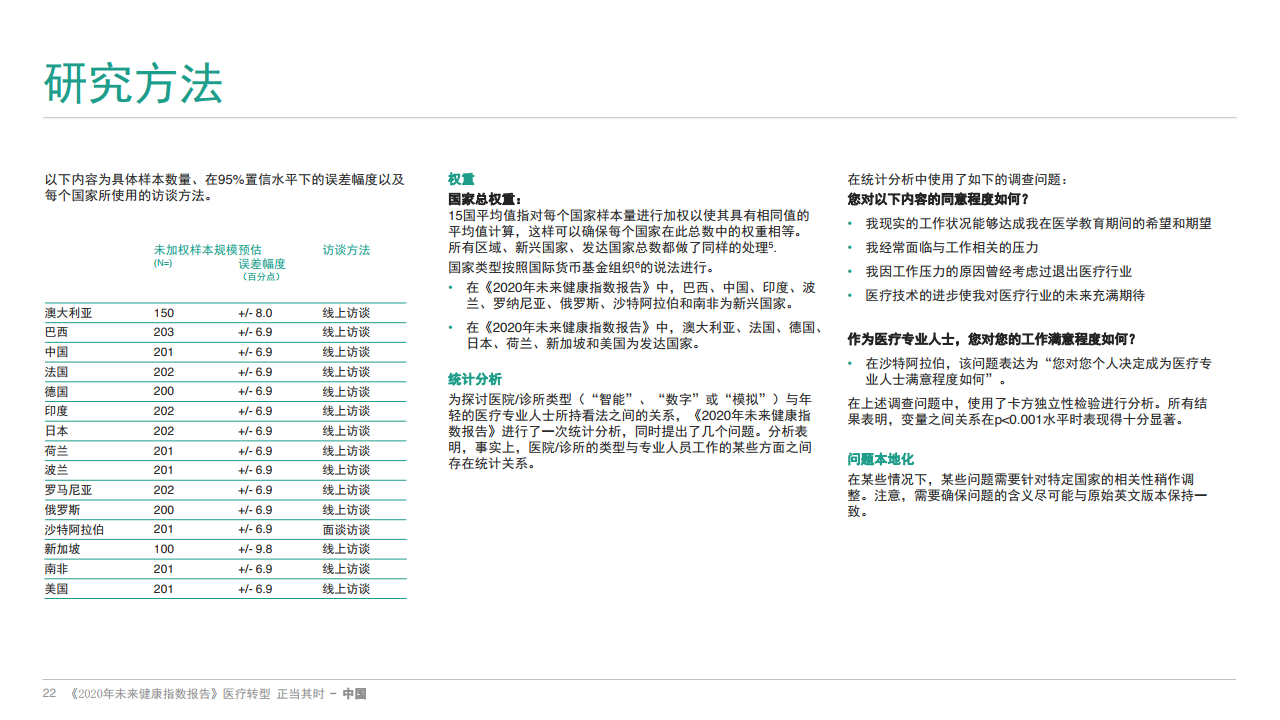Viewport: 1280px width, 720px height.
Task: Select "面谈访谈" in the 沙特阿拉伯 row
Action: [x=346, y=530]
